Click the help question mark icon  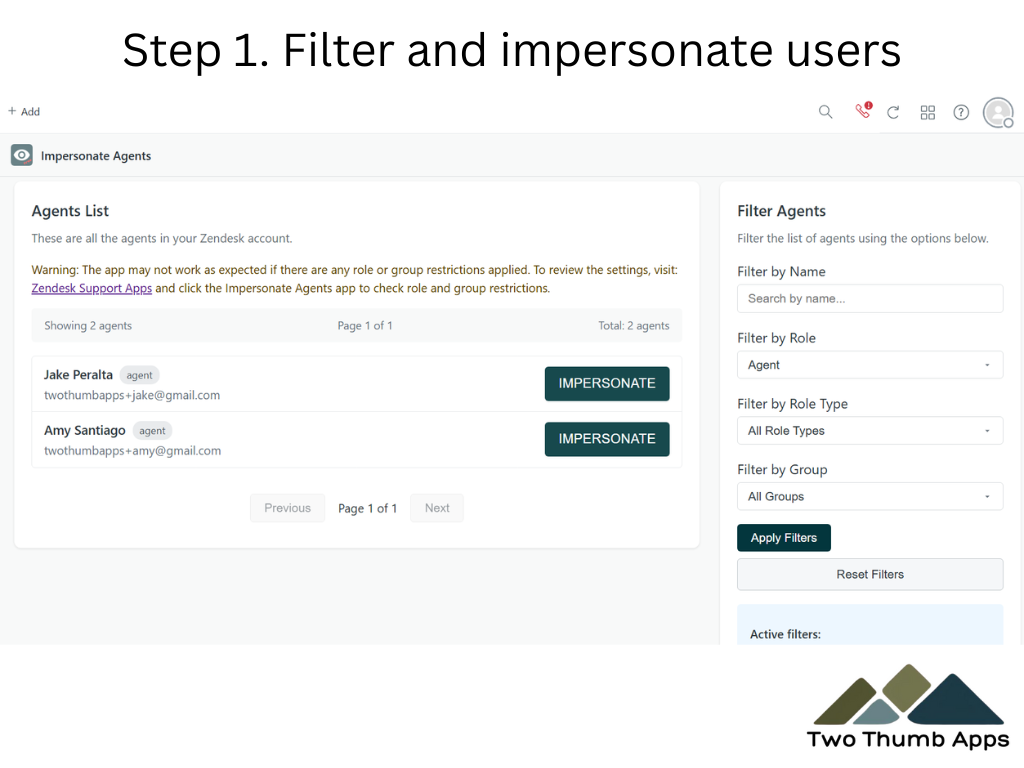coord(961,112)
